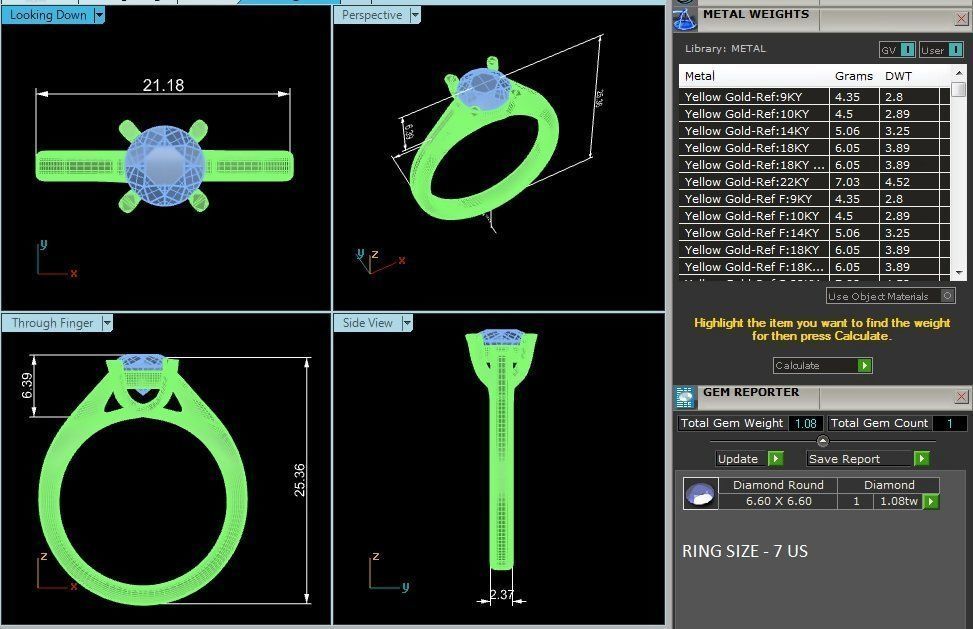Viewport: 973px width, 629px height.
Task: Click the 1.08tw weight cell
Action: pyautogui.click(x=899, y=501)
